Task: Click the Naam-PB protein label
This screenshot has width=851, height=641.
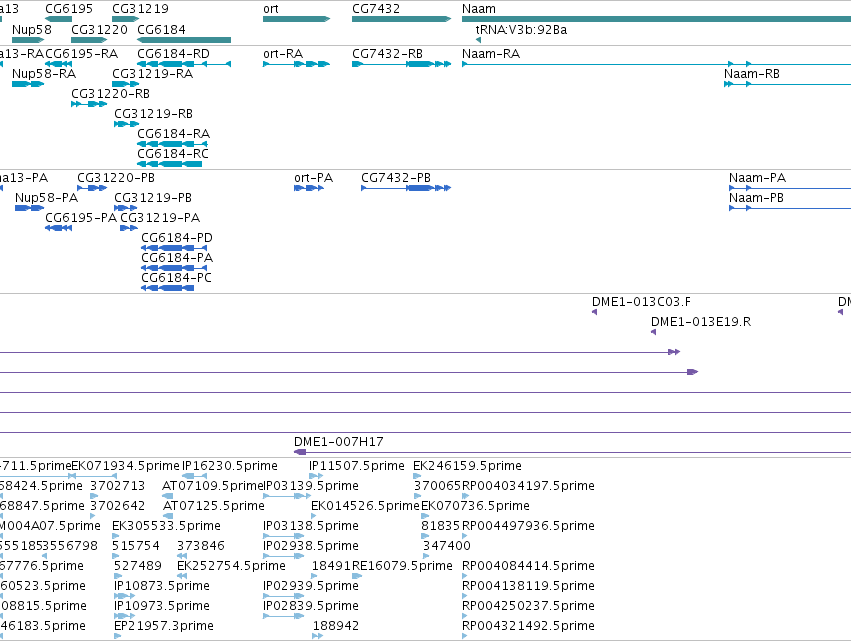Action: pyautogui.click(x=756, y=198)
